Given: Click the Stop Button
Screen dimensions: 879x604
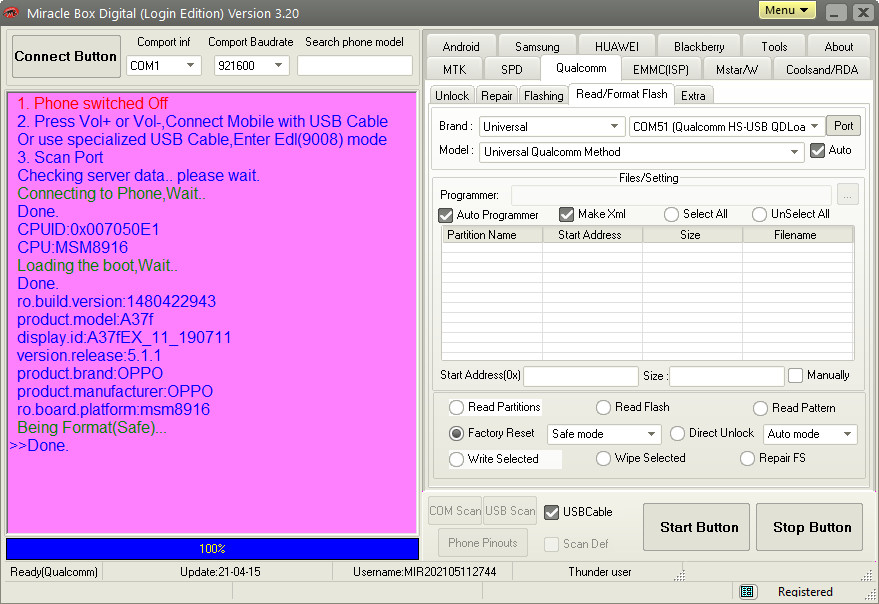Looking at the screenshot, I should 809,527.
